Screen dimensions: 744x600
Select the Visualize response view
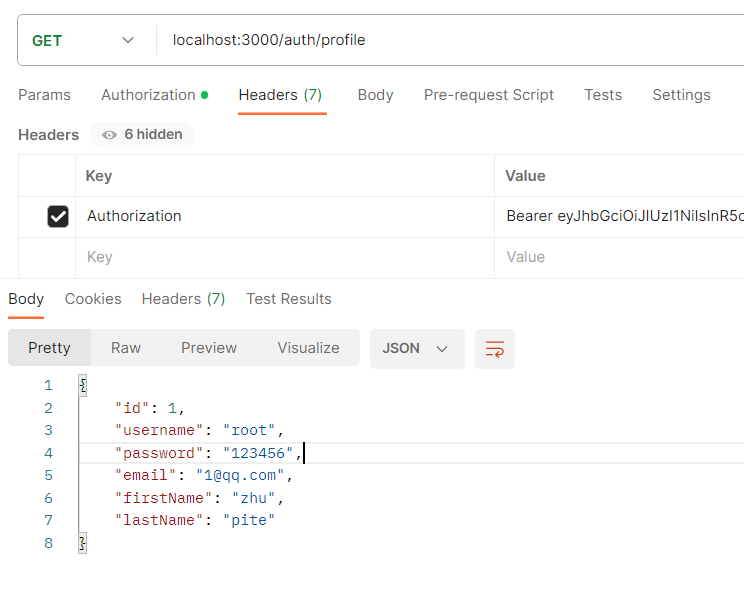(308, 348)
